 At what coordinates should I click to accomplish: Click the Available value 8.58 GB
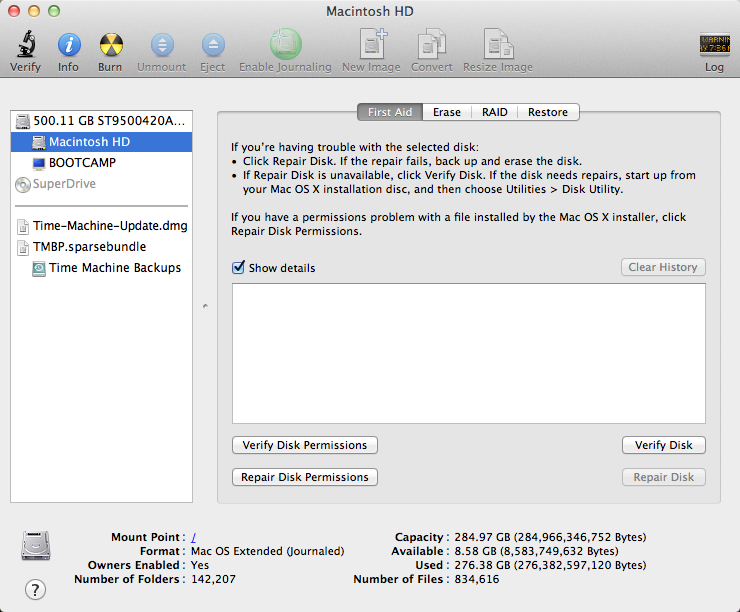536,551
